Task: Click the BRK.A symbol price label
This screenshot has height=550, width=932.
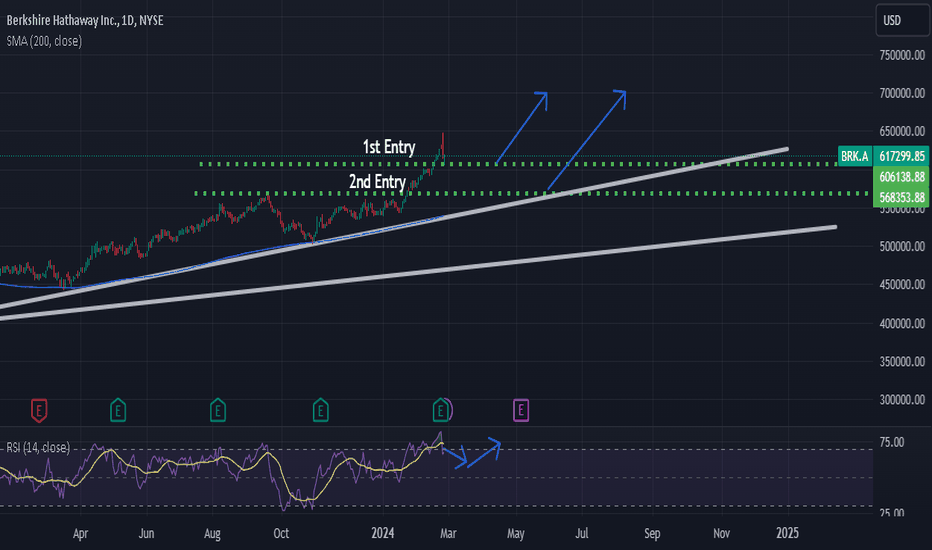Action: (x=854, y=156)
